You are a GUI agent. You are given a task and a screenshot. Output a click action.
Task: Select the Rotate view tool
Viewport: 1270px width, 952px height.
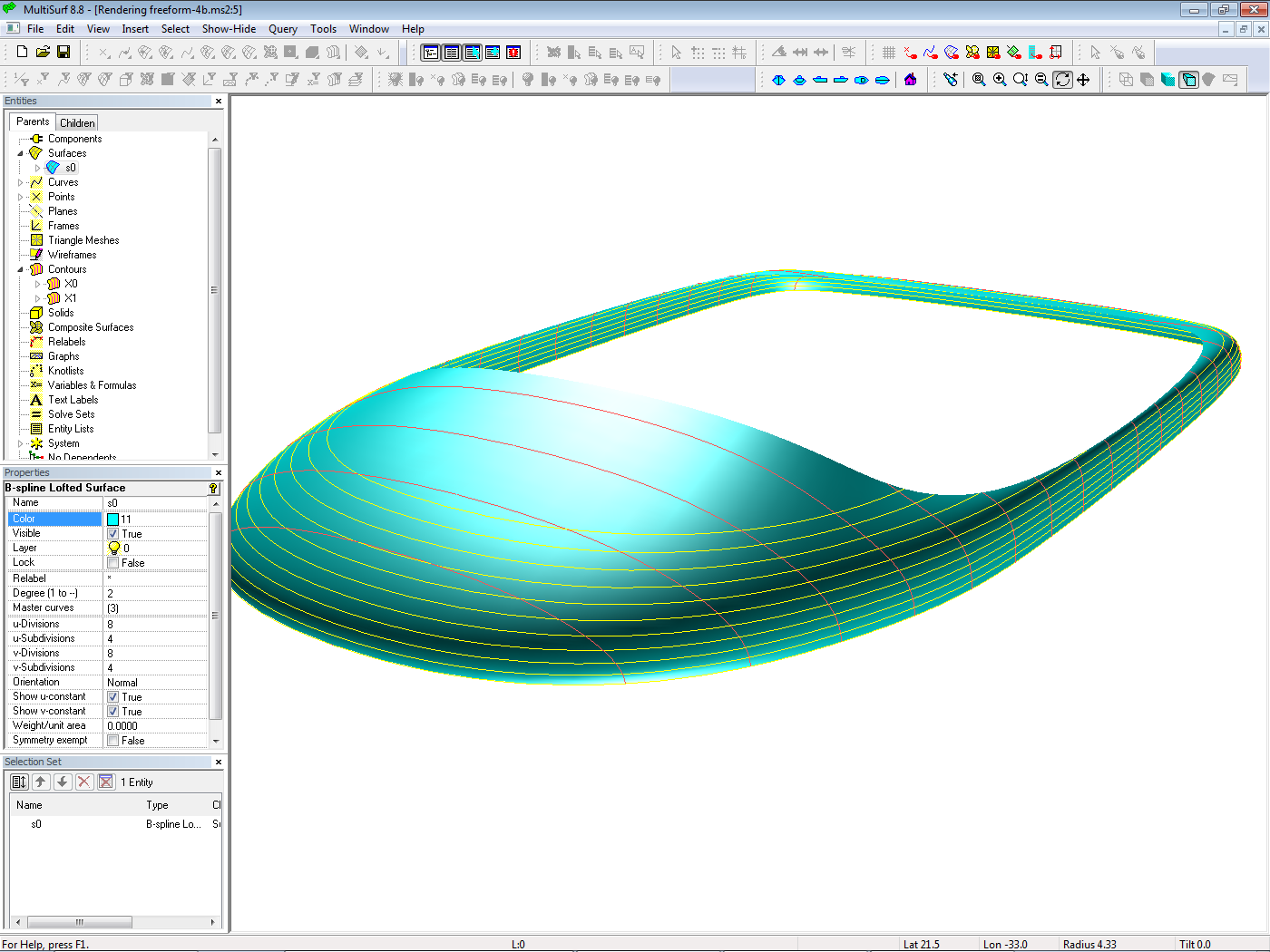(1062, 80)
